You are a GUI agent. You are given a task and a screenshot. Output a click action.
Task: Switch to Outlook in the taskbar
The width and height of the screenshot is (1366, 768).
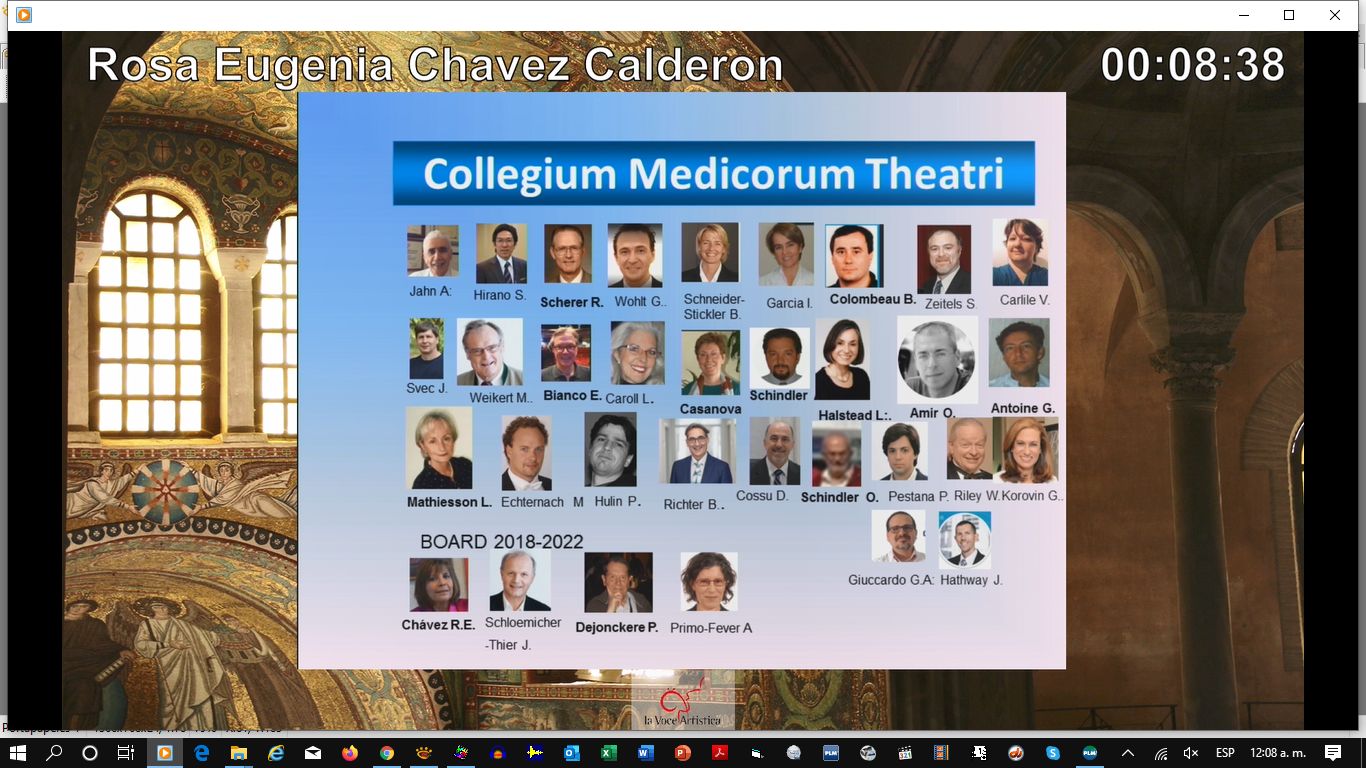pos(571,753)
